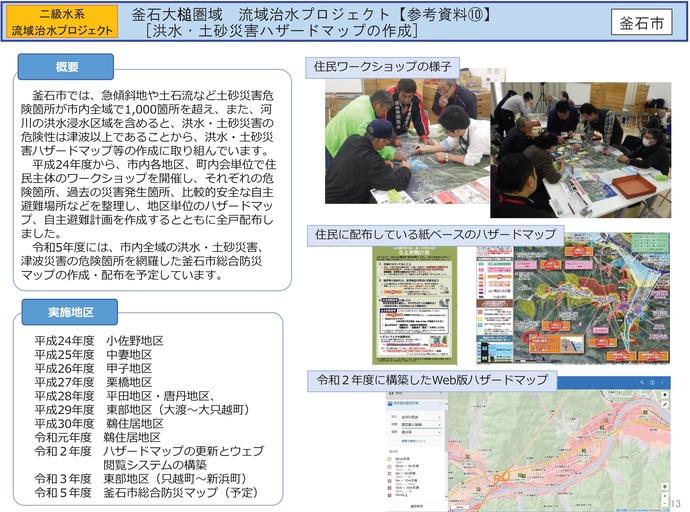Click the 実施地区 section header
Screen dimensions: 690x512
point(70,311)
